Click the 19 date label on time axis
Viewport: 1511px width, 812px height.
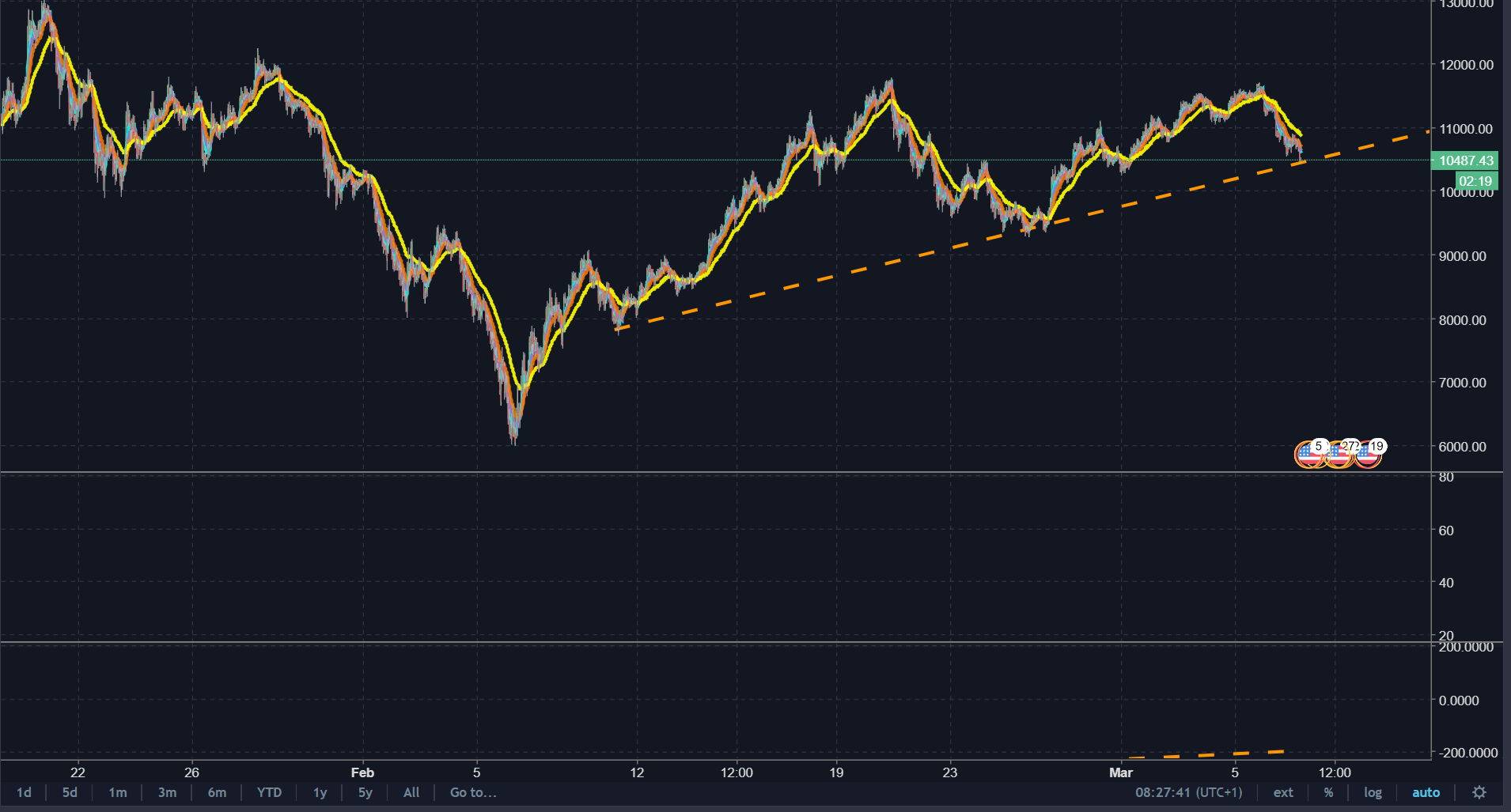point(836,772)
